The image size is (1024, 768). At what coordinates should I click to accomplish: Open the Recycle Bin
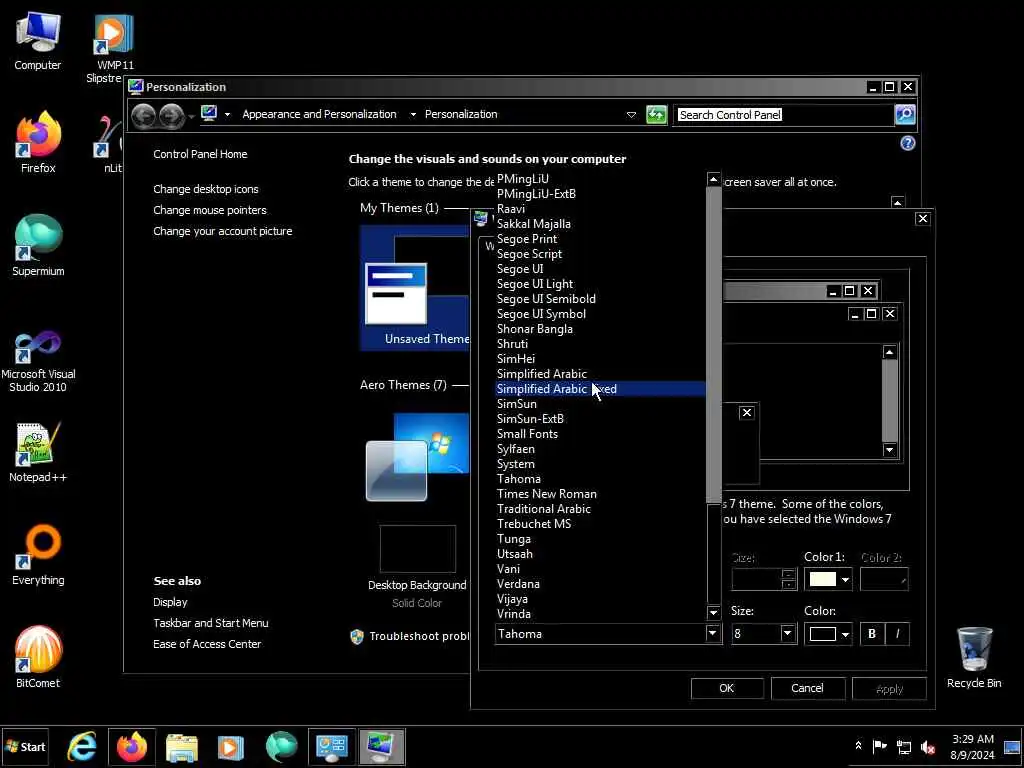[974, 658]
